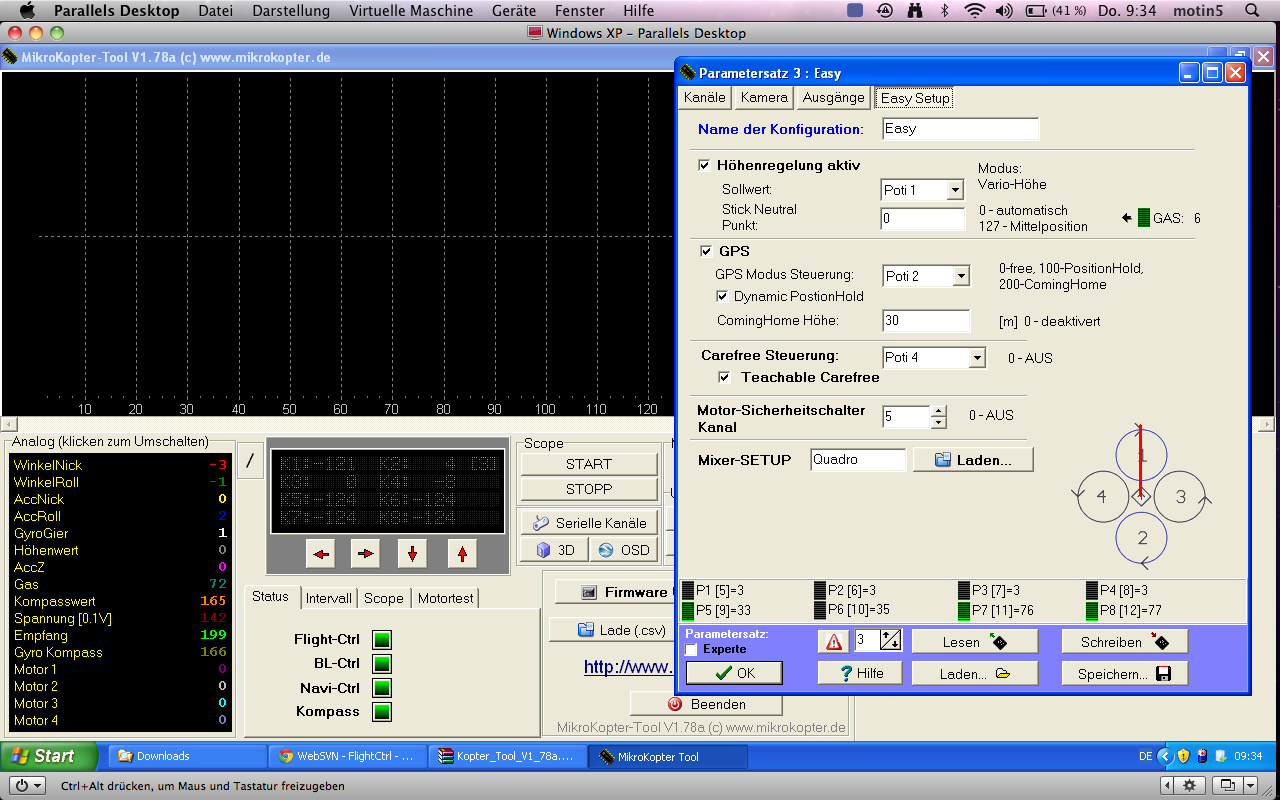
Task: Open the Geräte menu
Action: pos(514,11)
